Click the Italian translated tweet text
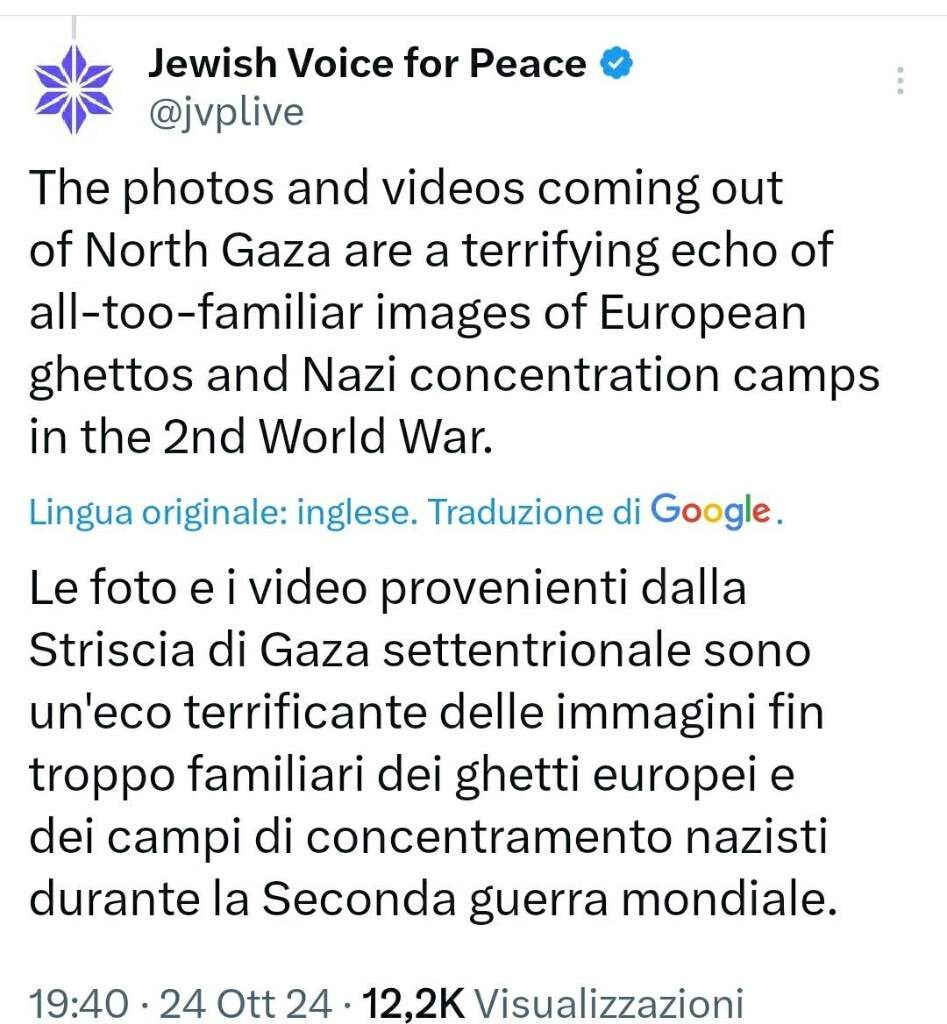The height and width of the screenshot is (1024, 947). click(x=434, y=743)
